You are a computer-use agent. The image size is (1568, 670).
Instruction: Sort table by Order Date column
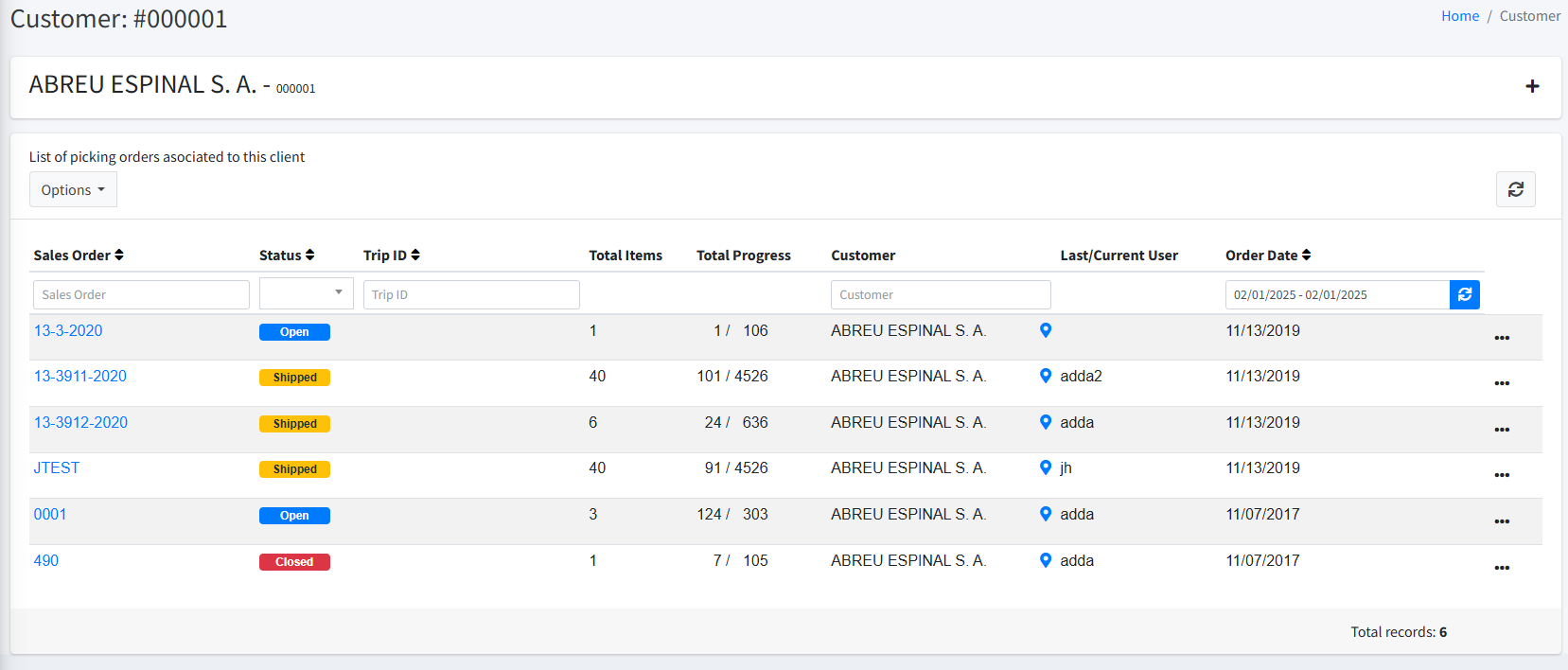pos(1268,256)
